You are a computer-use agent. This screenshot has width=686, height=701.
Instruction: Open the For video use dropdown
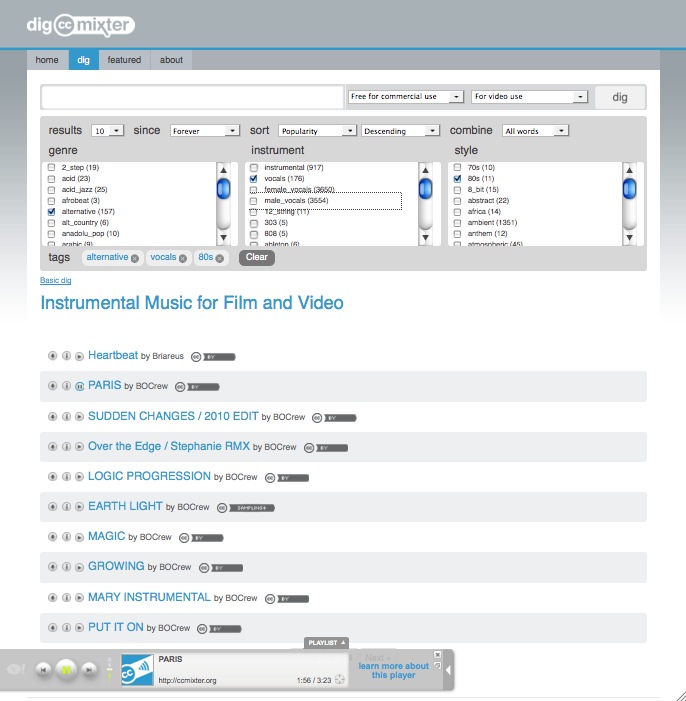click(x=529, y=97)
